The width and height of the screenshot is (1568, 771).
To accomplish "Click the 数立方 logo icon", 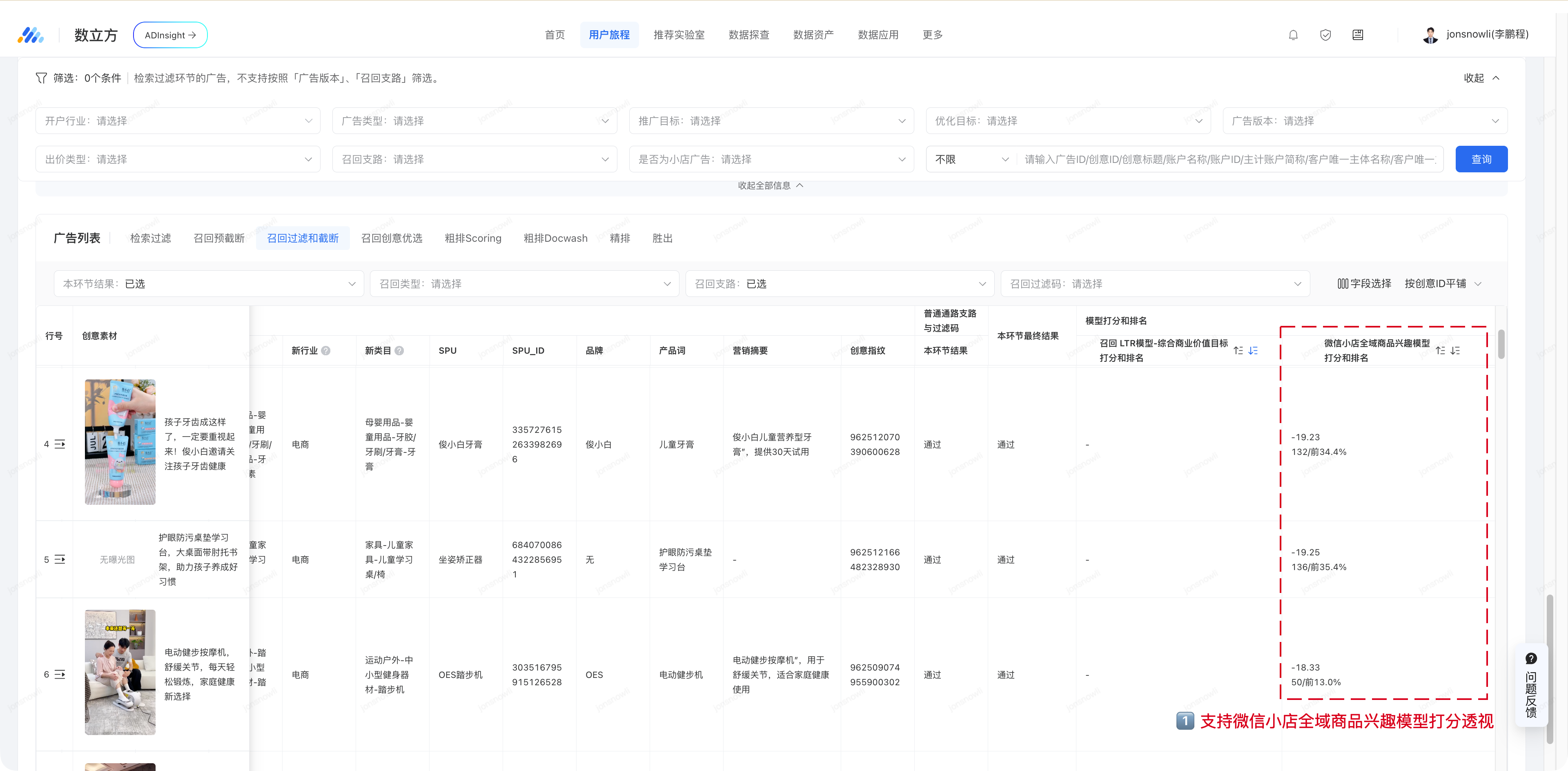I will point(31,35).
